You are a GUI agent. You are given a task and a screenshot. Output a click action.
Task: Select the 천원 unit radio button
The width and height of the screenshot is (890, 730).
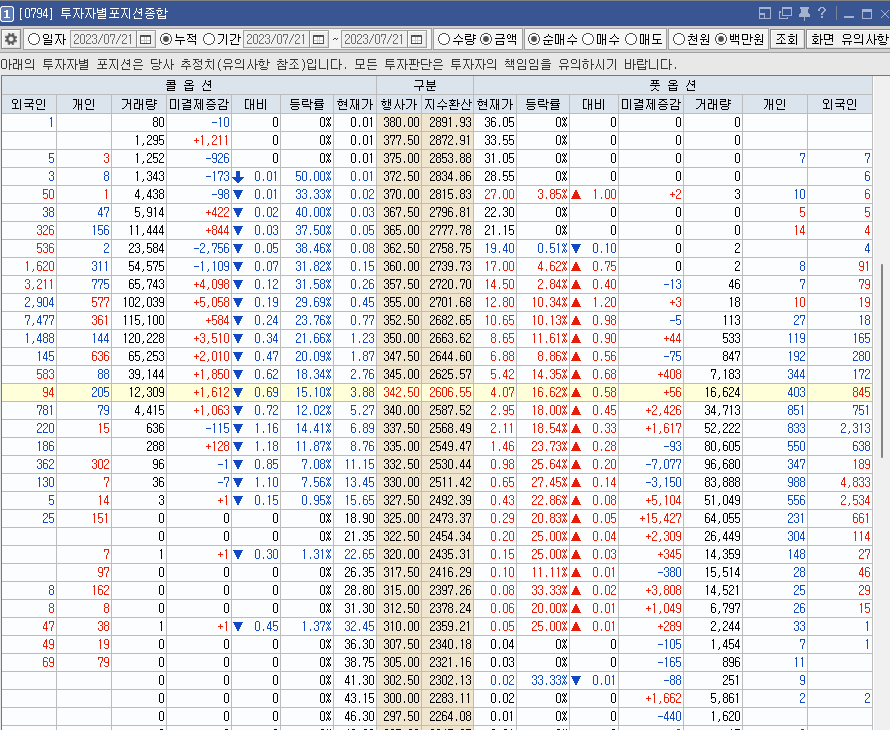tap(678, 39)
